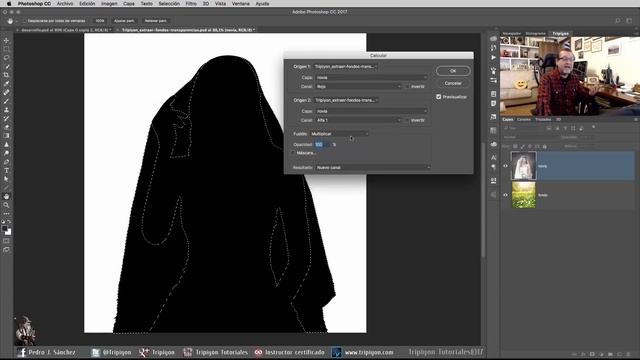Select the Healing Brush tool
This screenshot has width=640, height=360.
(6, 92)
